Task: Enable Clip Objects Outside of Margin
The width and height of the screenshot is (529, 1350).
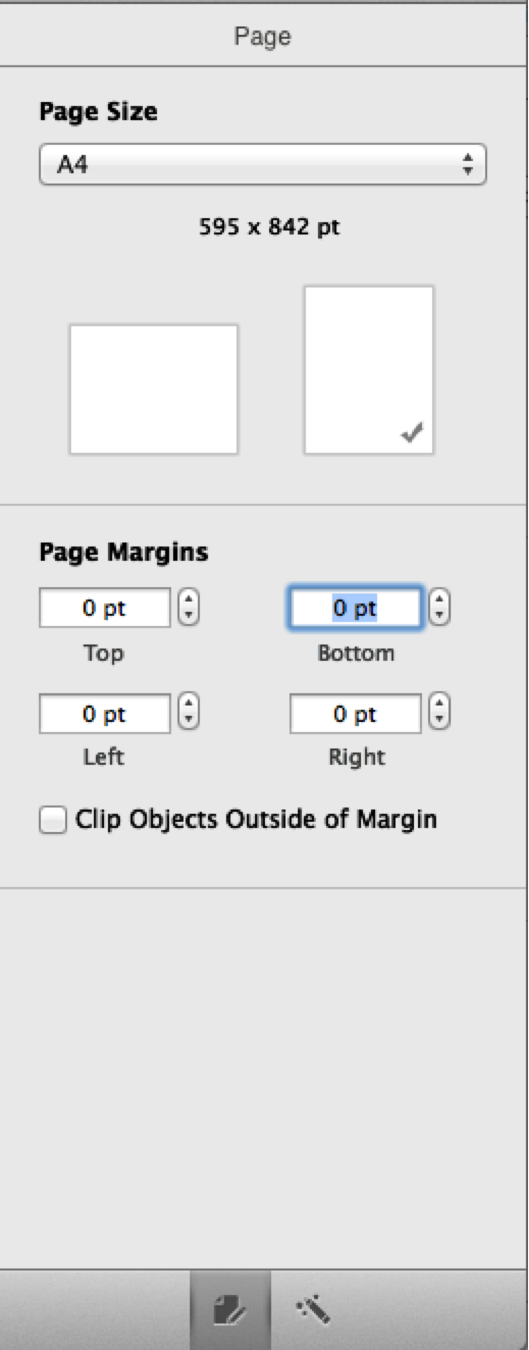Action: point(52,821)
